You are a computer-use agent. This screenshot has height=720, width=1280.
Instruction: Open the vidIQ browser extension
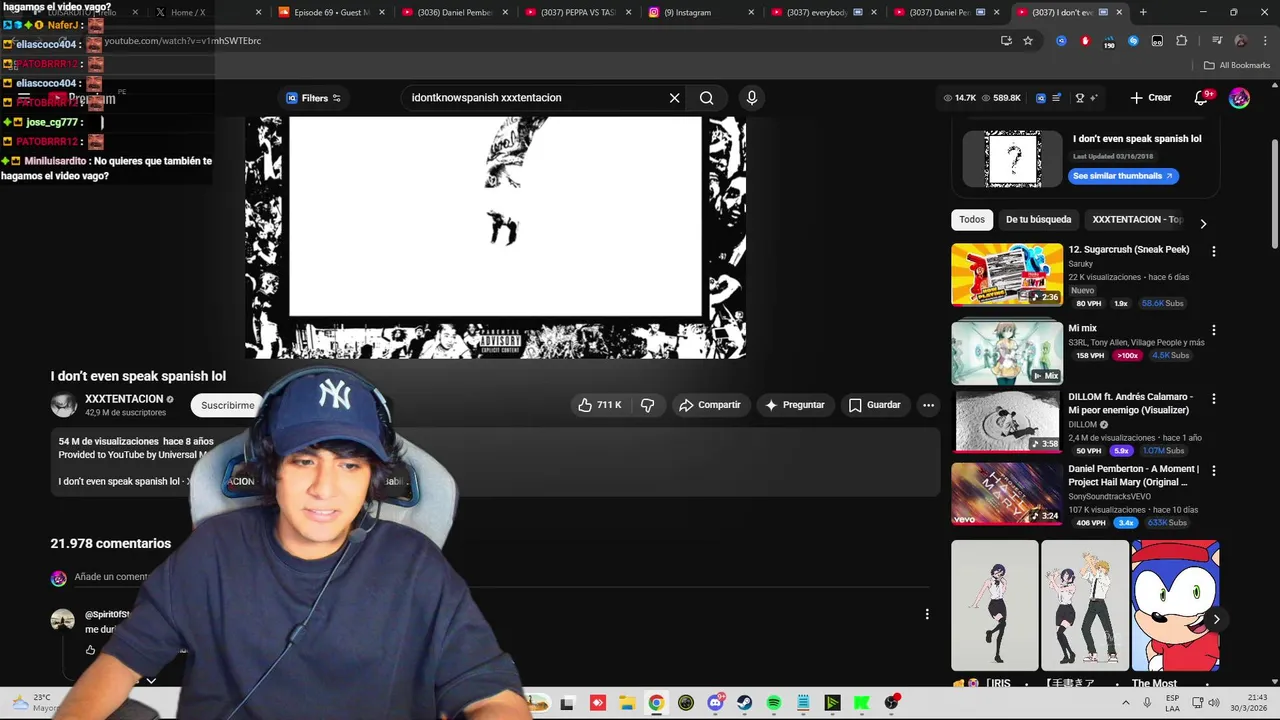[x=1061, y=41]
